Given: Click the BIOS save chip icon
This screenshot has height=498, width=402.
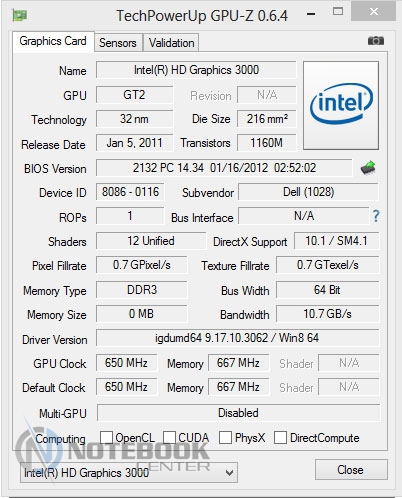Looking at the screenshot, I should 368,167.
